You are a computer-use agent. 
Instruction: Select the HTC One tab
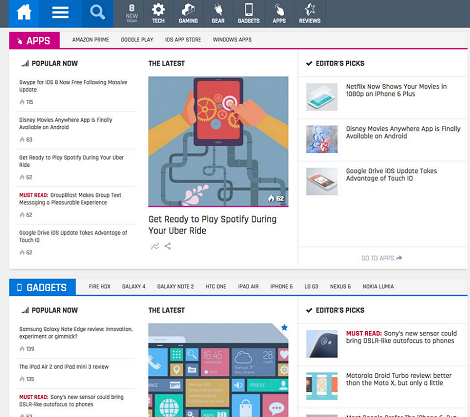[x=216, y=286]
